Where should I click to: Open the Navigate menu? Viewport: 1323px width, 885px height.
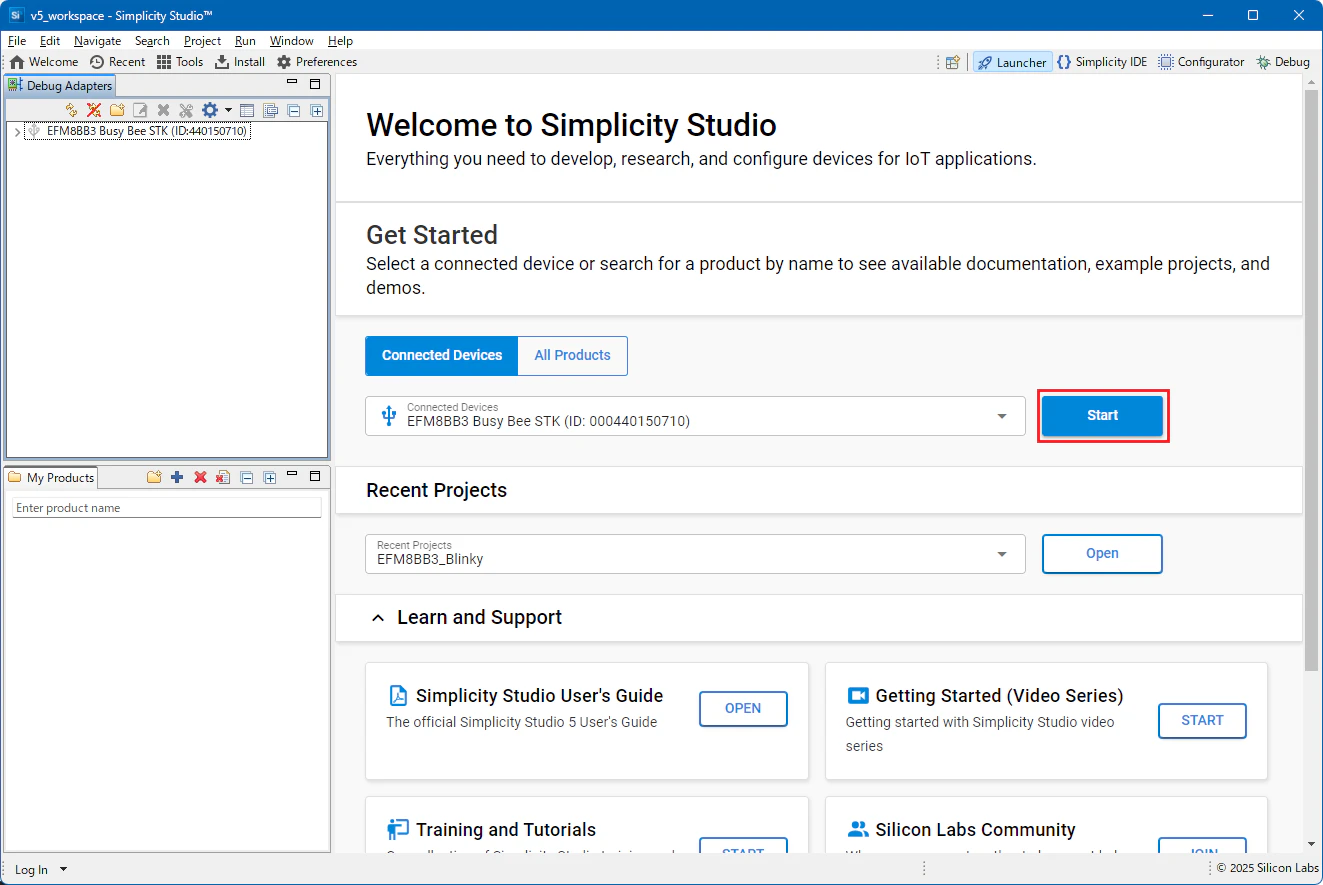click(97, 41)
